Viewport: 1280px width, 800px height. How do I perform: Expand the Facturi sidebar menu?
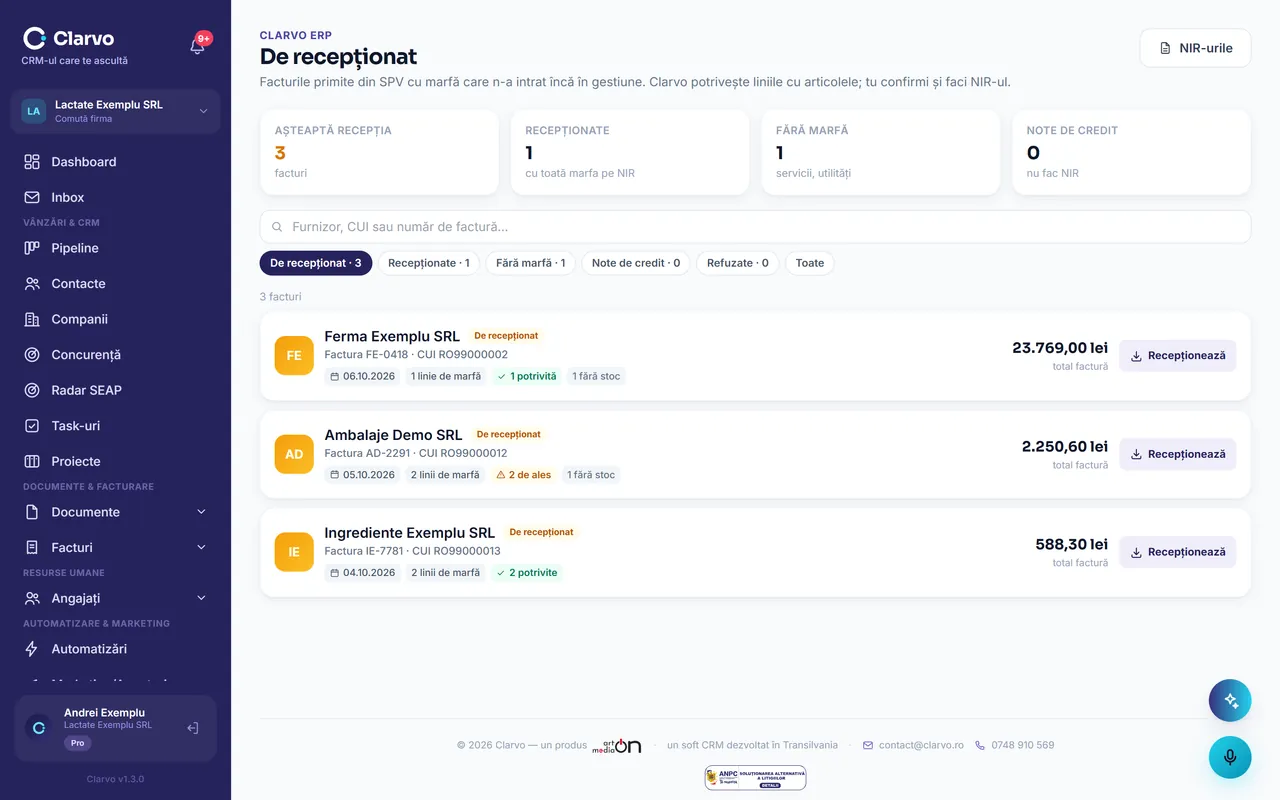click(115, 548)
